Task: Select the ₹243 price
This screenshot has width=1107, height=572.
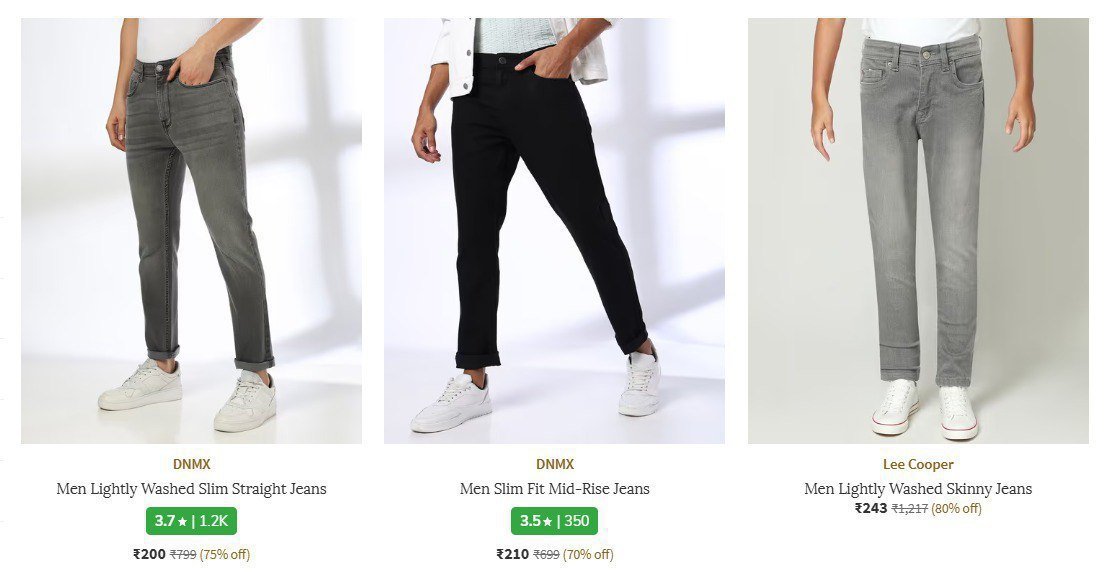Action: (871, 508)
